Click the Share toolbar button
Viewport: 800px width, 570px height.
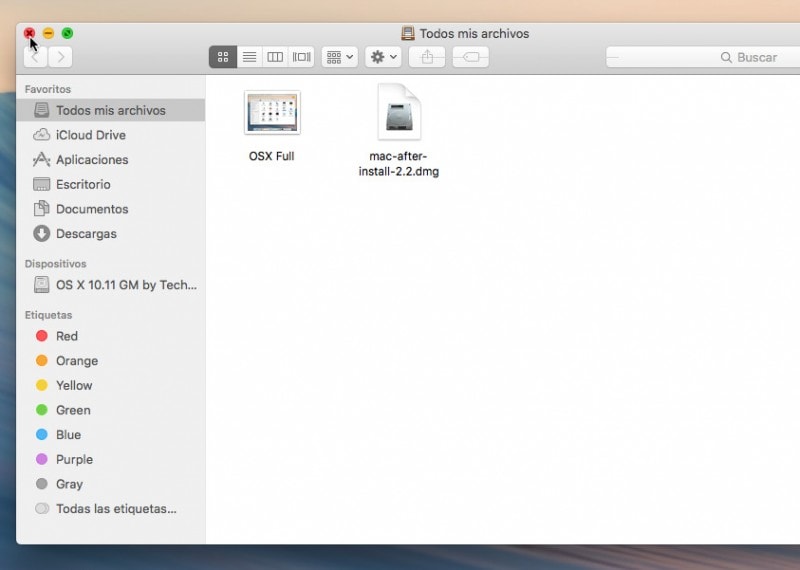427,57
